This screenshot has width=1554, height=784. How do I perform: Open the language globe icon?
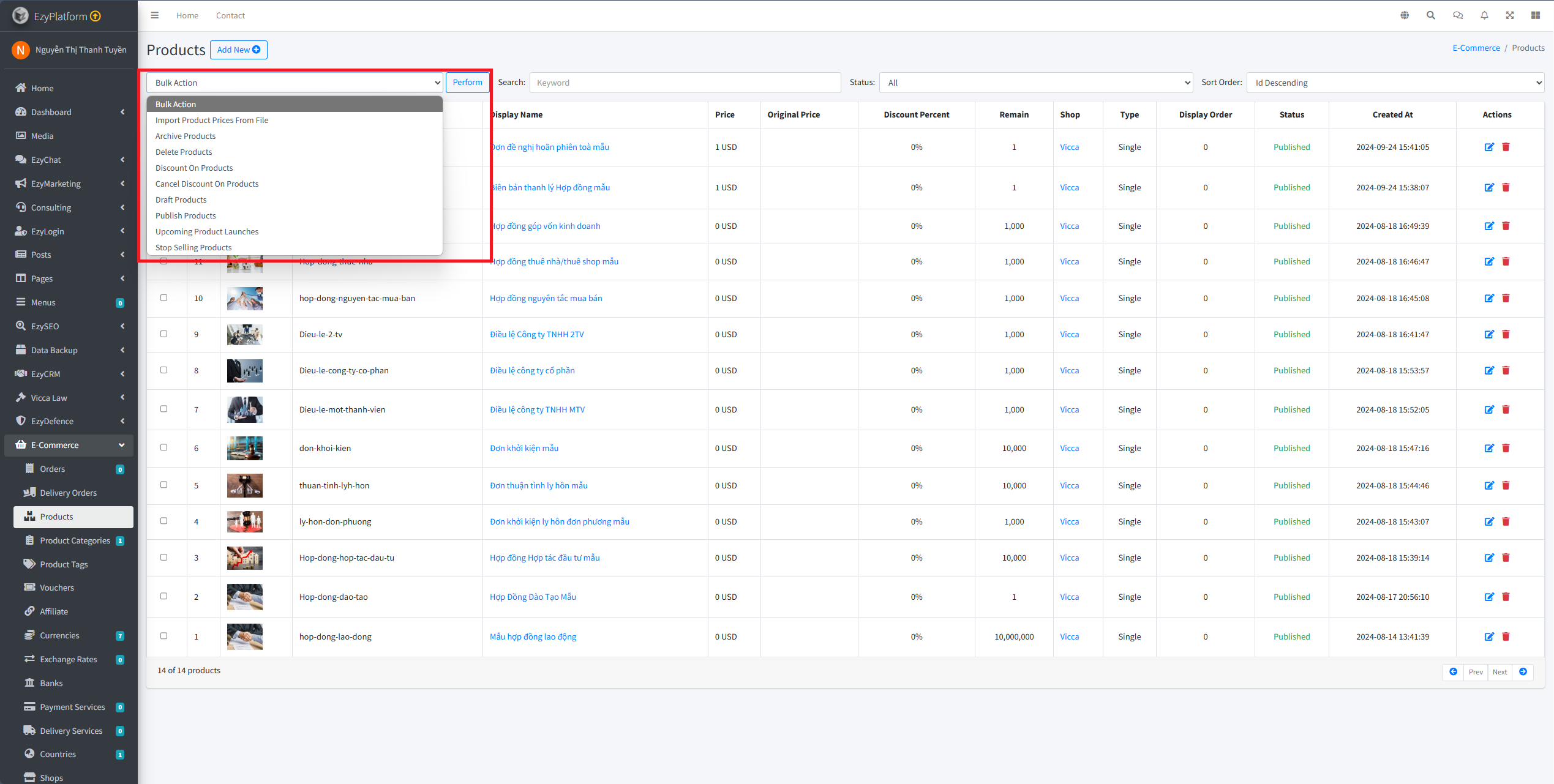coord(1405,15)
